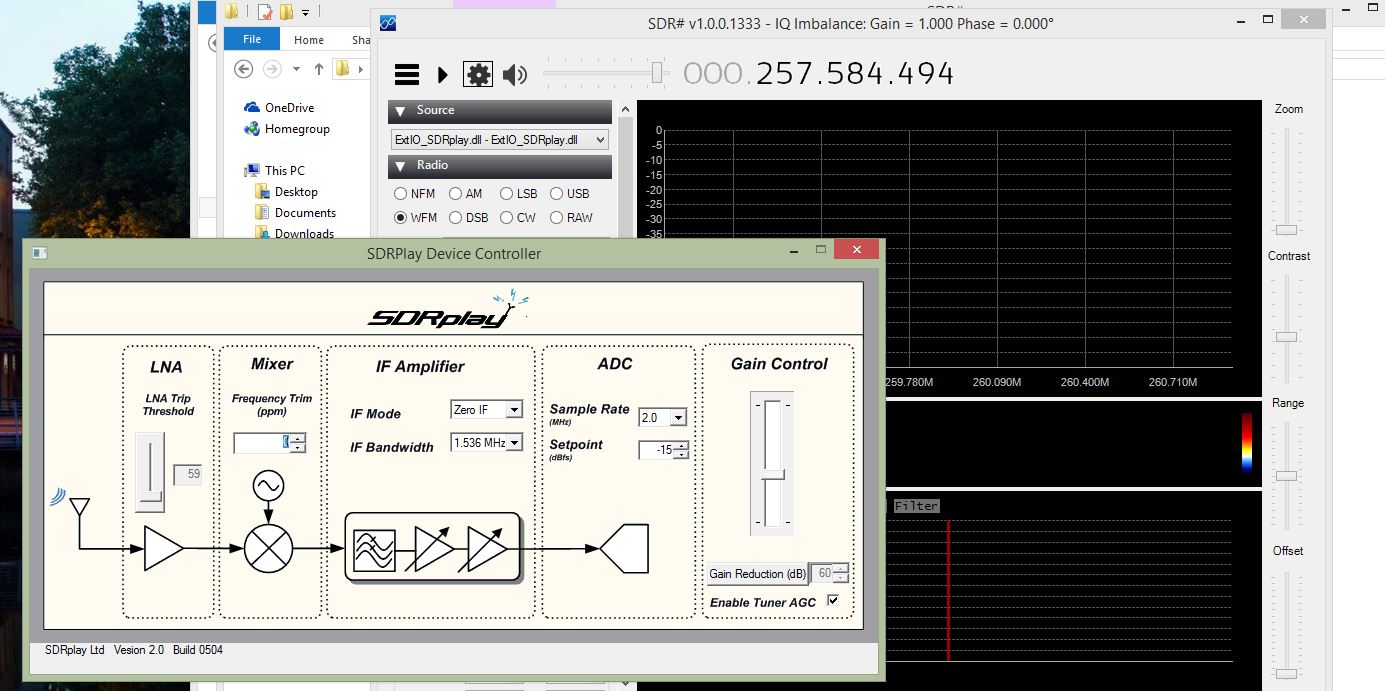Image resolution: width=1385 pixels, height=691 pixels.
Task: Click the Frequency Trim ppm input field
Action: (262, 442)
